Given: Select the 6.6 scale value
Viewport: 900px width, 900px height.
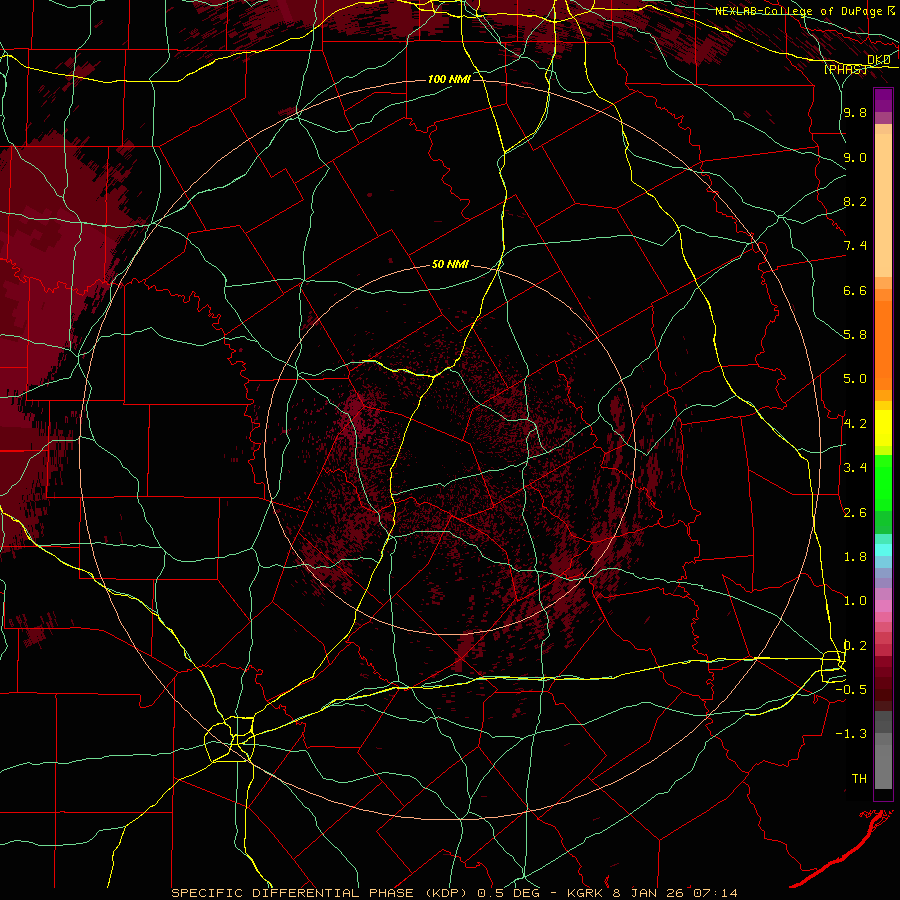Looking at the screenshot, I should click(855, 290).
